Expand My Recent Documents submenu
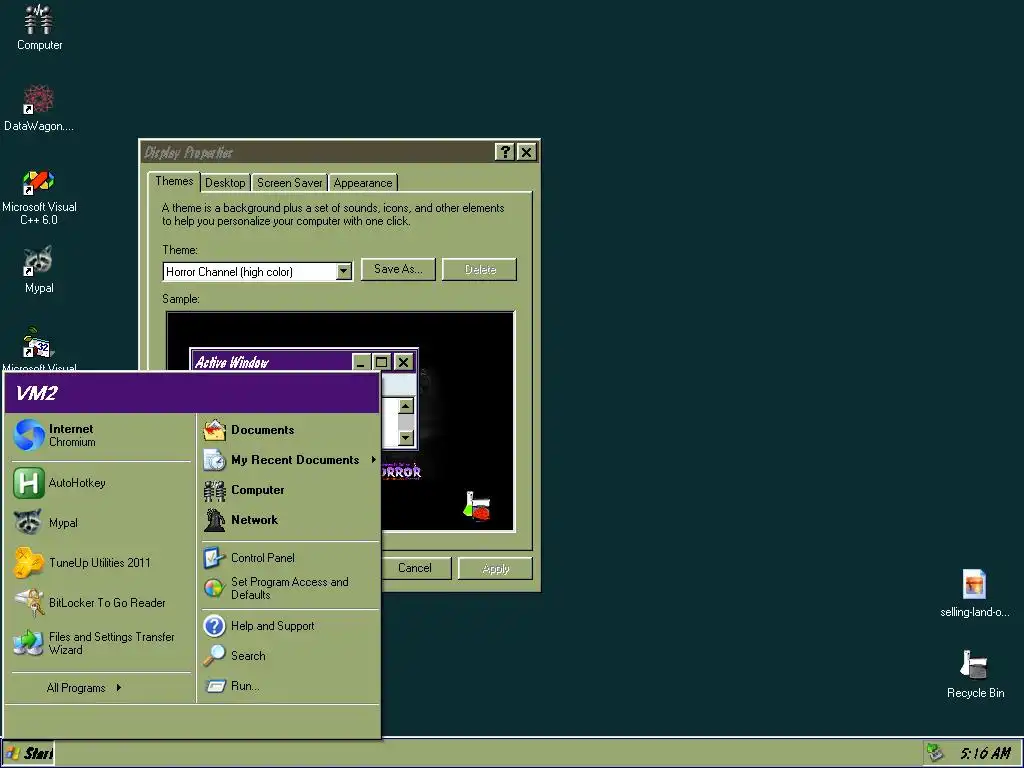 click(290, 460)
